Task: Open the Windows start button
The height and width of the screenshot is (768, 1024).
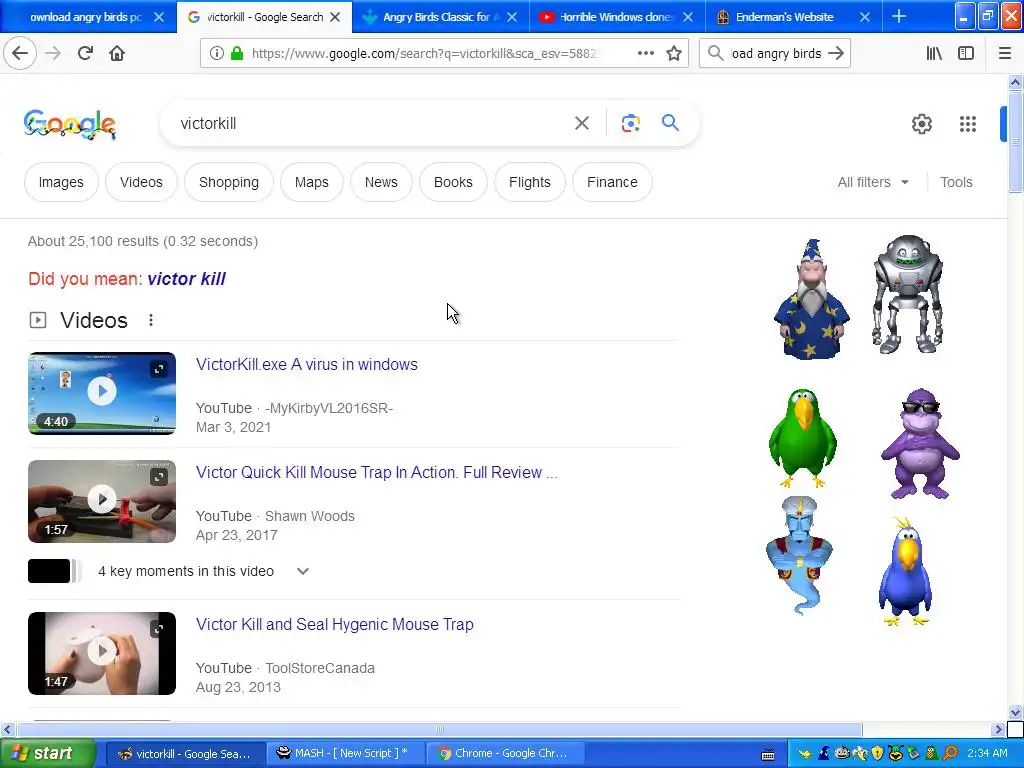Action: [47, 753]
